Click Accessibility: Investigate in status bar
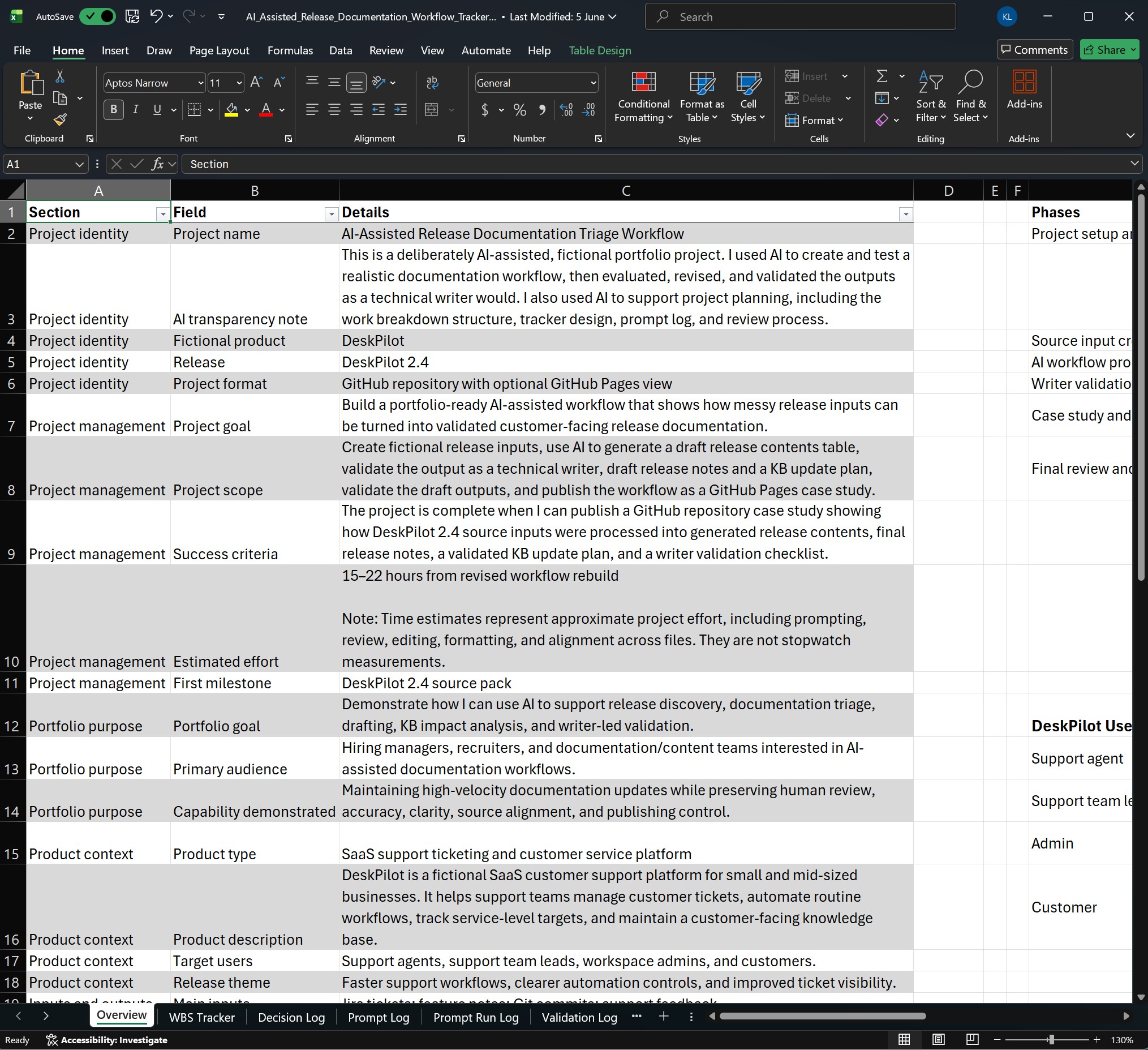 click(107, 1040)
